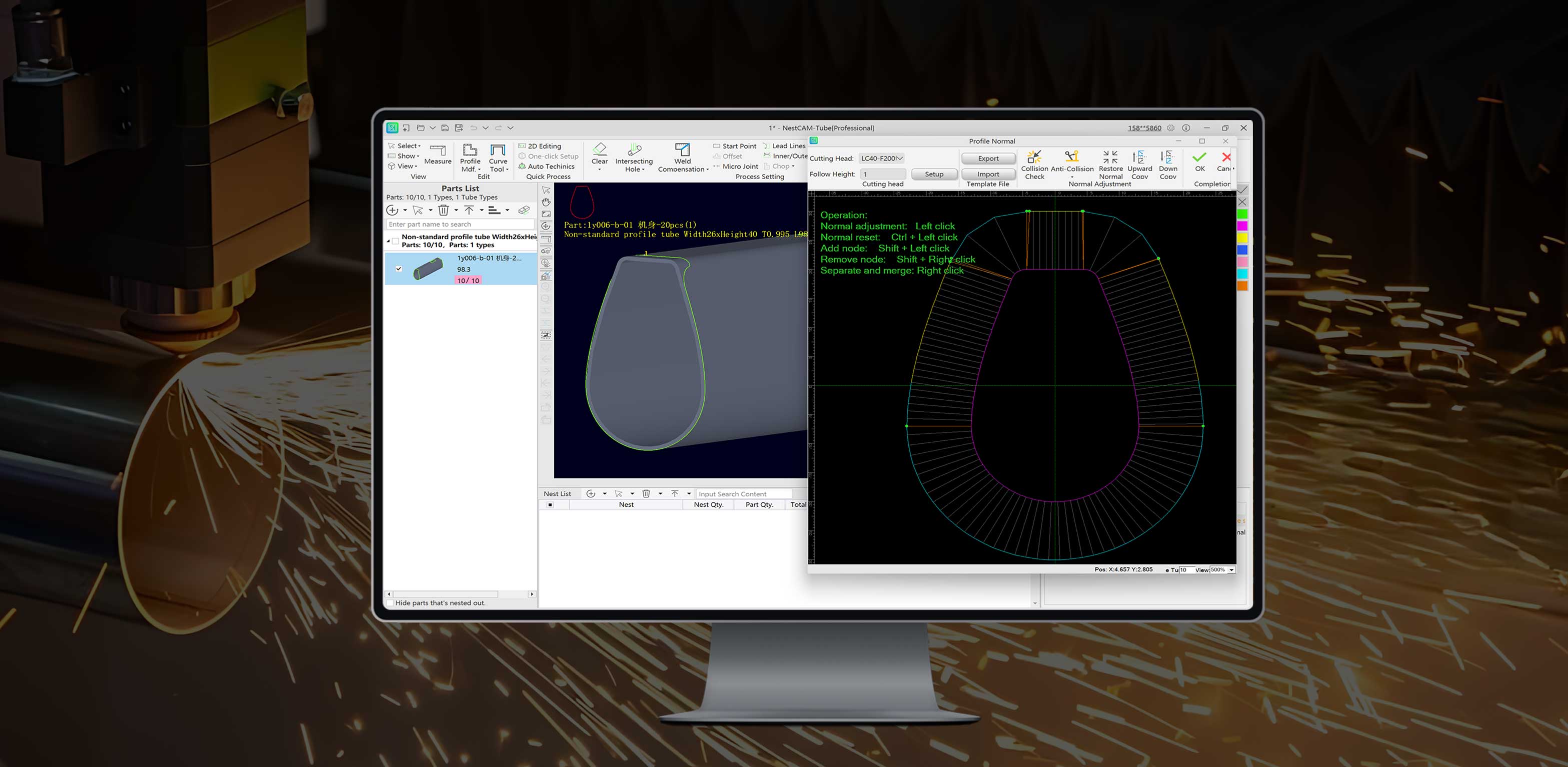This screenshot has height=767, width=1568.
Task: Click the Export template button
Action: [988, 158]
